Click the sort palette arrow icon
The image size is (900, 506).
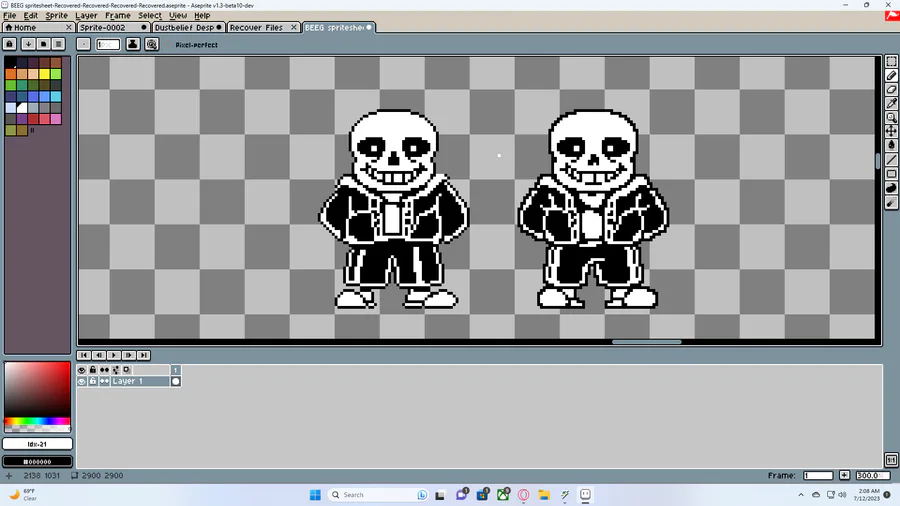click(x=28, y=44)
